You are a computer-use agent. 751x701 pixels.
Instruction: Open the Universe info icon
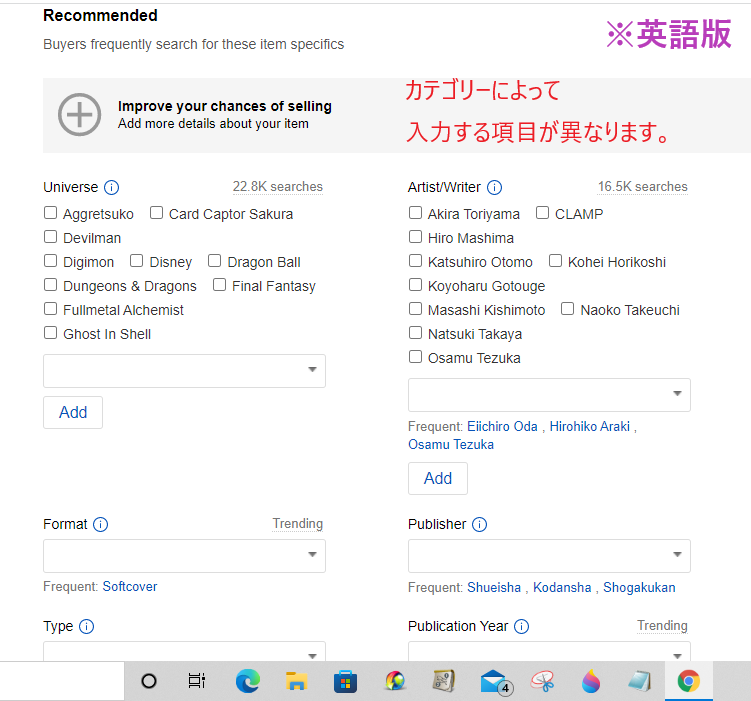112,187
